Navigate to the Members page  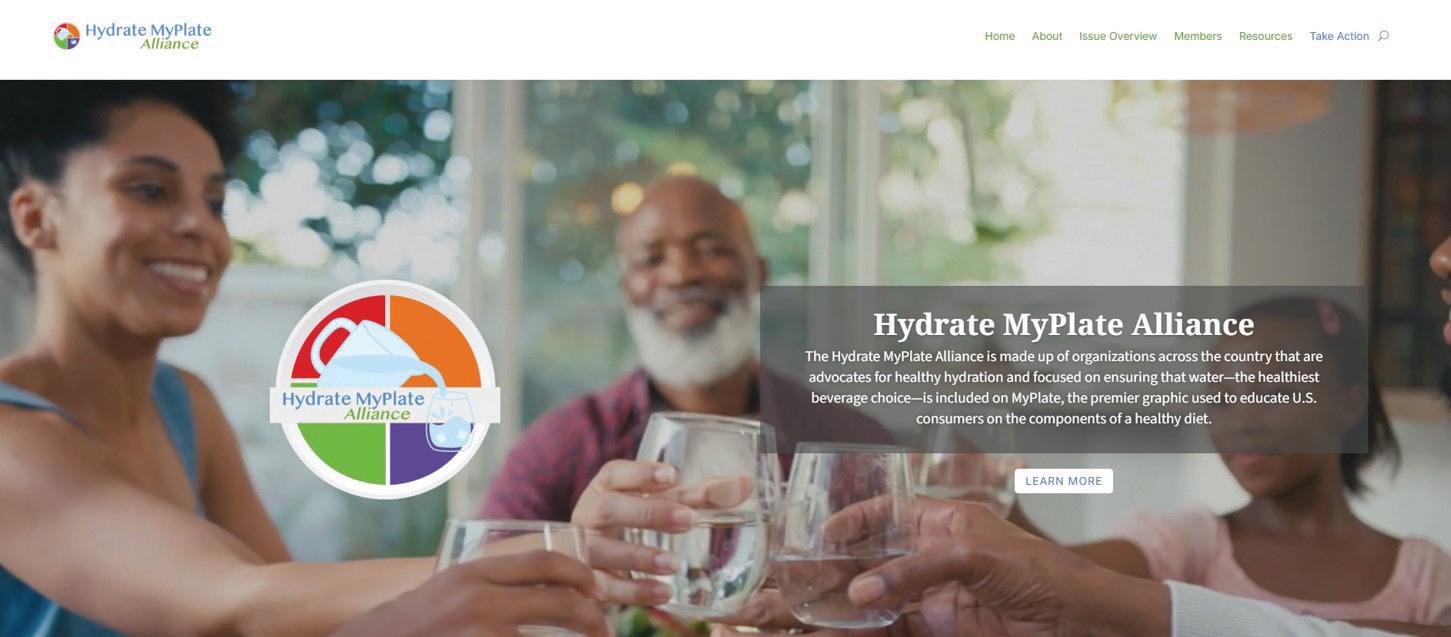[x=1198, y=36]
